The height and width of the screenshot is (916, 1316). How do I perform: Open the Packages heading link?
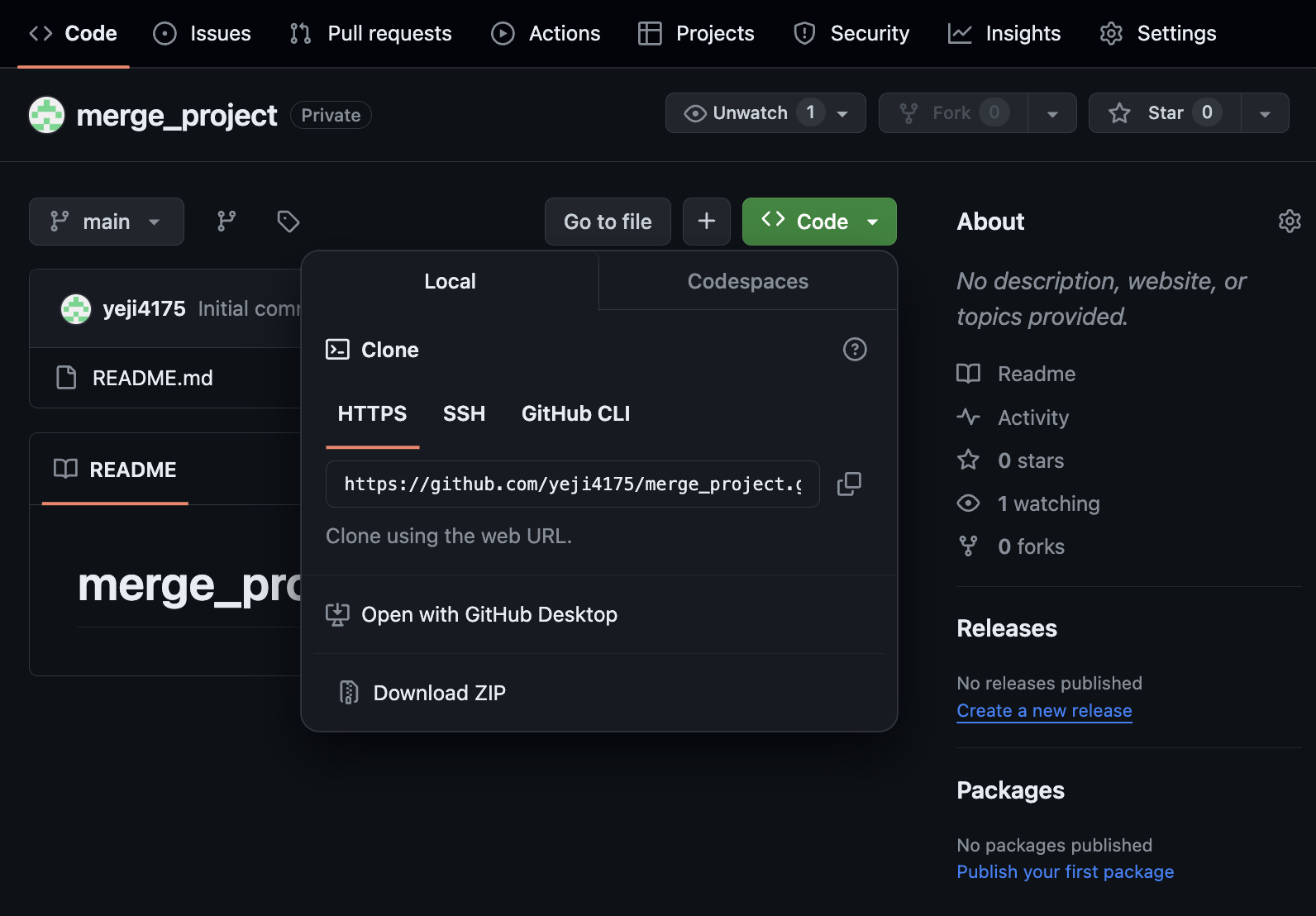point(1010,790)
